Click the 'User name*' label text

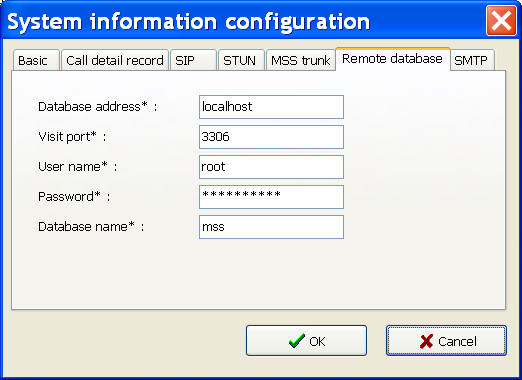click(x=73, y=166)
